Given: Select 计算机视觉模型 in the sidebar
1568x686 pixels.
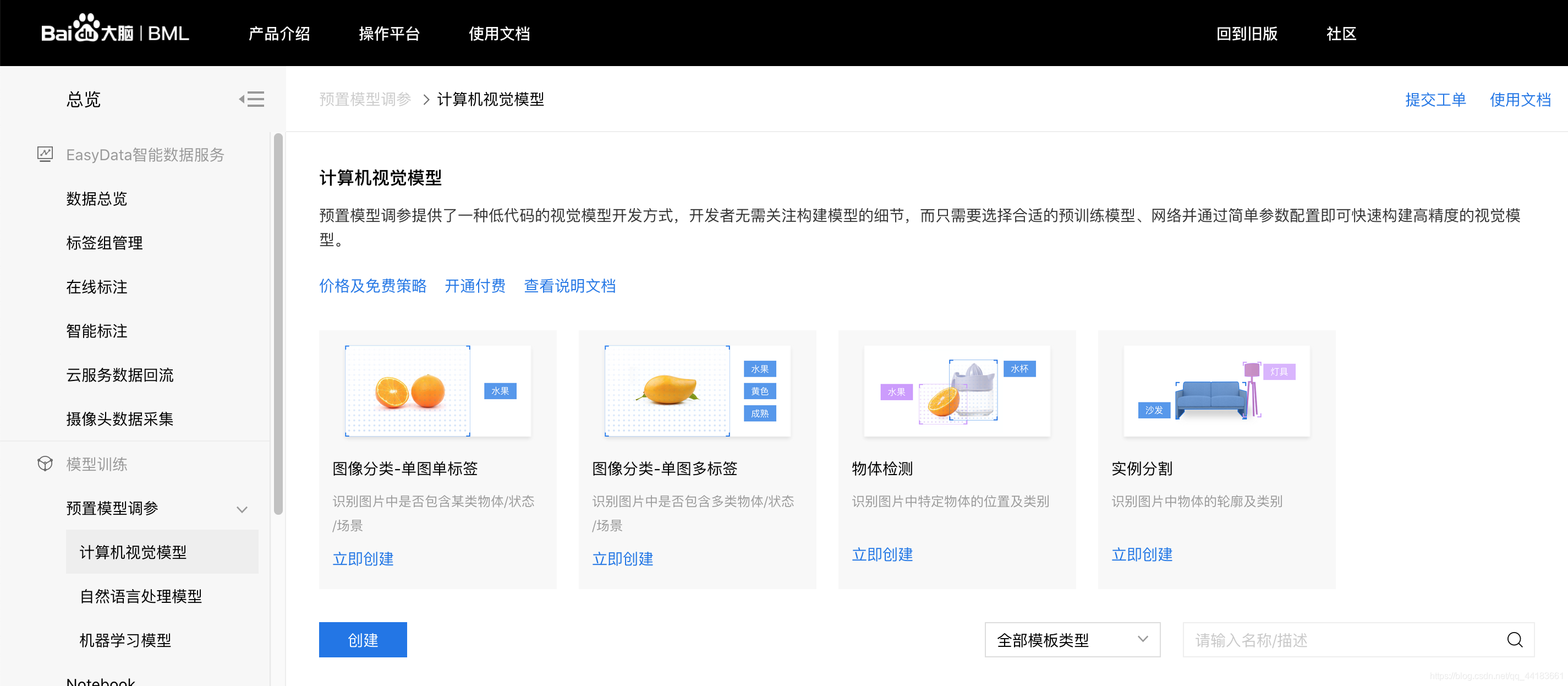Looking at the screenshot, I should click(162, 552).
